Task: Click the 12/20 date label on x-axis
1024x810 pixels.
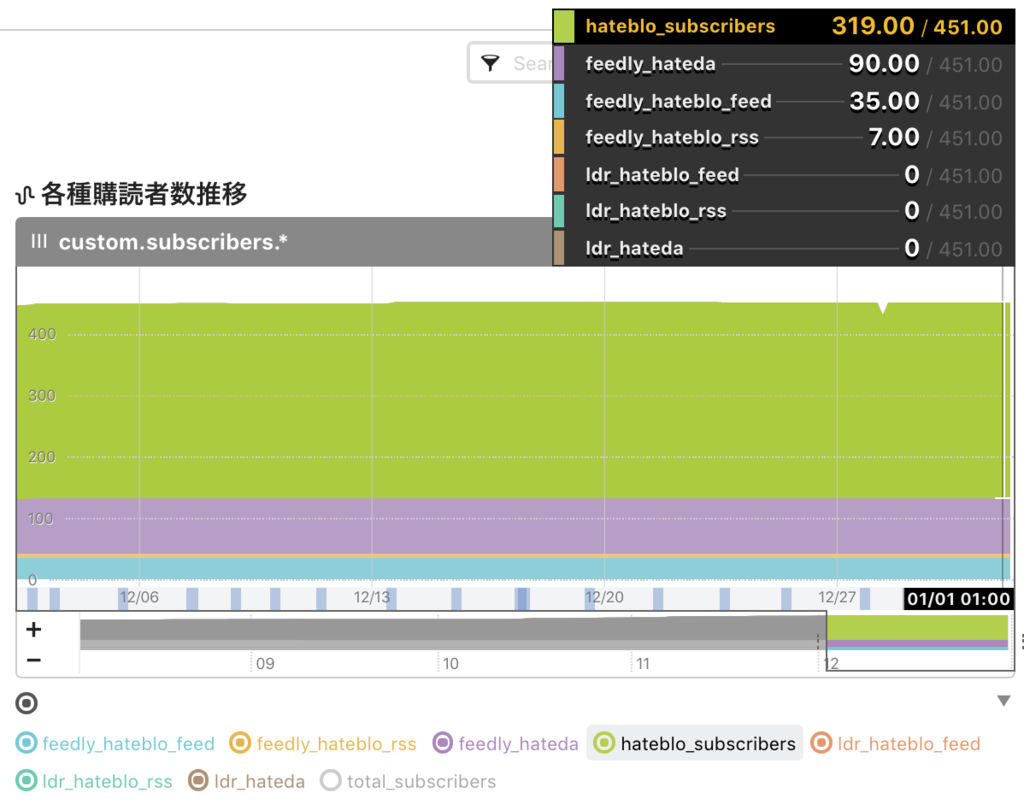Action: click(604, 597)
